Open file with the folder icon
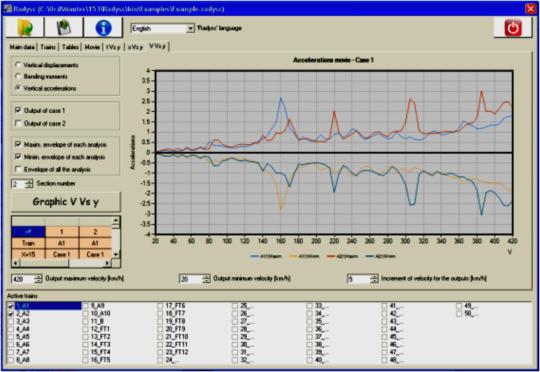 click(24, 28)
